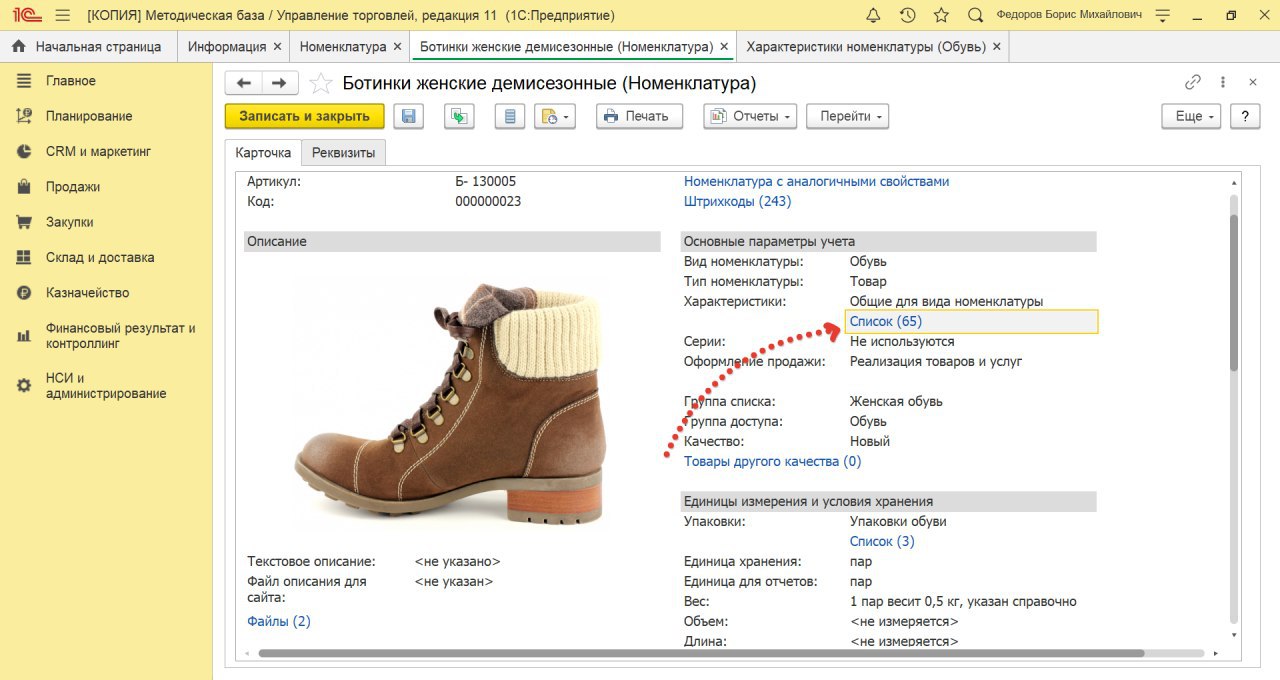
Task: Click the code value 000000023
Action: point(488,201)
